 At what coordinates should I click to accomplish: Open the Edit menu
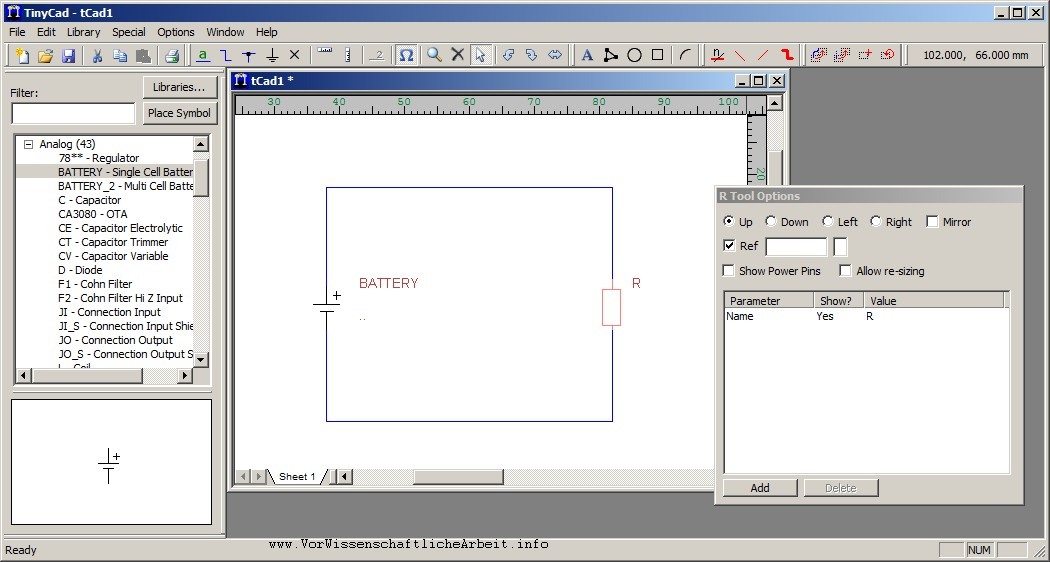[x=46, y=32]
